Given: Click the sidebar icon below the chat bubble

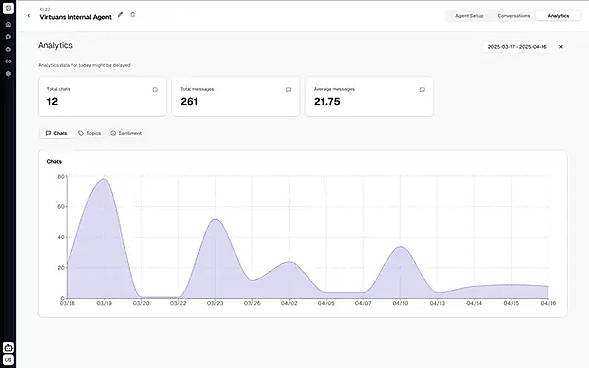Looking at the screenshot, I should click(x=8, y=49).
